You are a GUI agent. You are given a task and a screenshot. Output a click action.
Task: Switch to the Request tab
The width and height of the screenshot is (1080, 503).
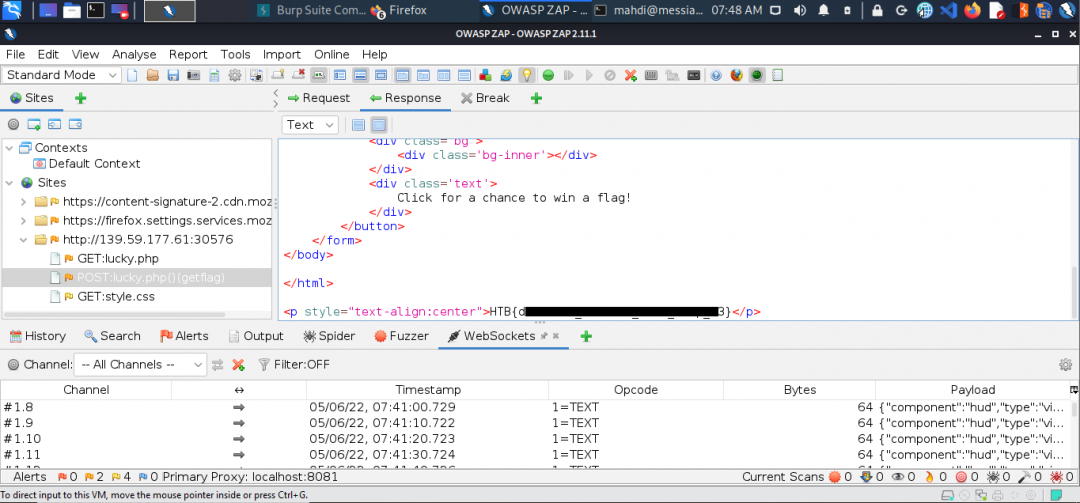tap(319, 98)
